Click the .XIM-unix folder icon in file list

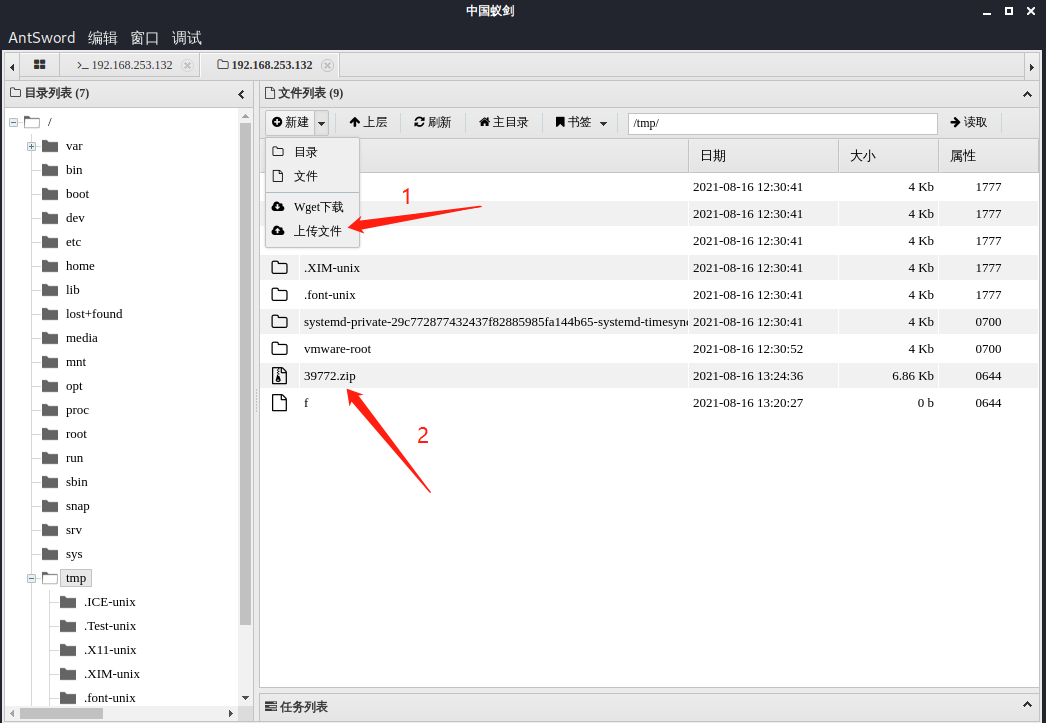[280, 267]
